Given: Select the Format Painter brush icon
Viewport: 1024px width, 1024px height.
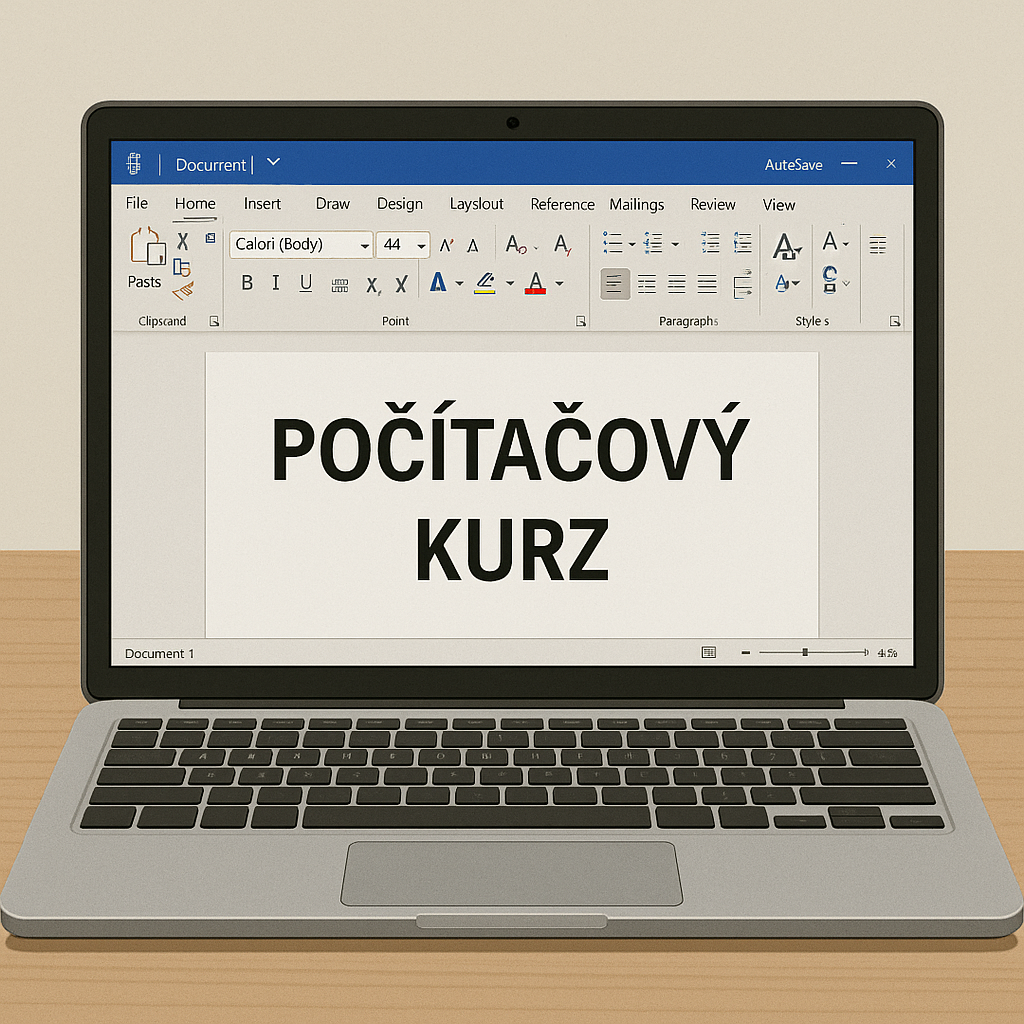Looking at the screenshot, I should (183, 291).
